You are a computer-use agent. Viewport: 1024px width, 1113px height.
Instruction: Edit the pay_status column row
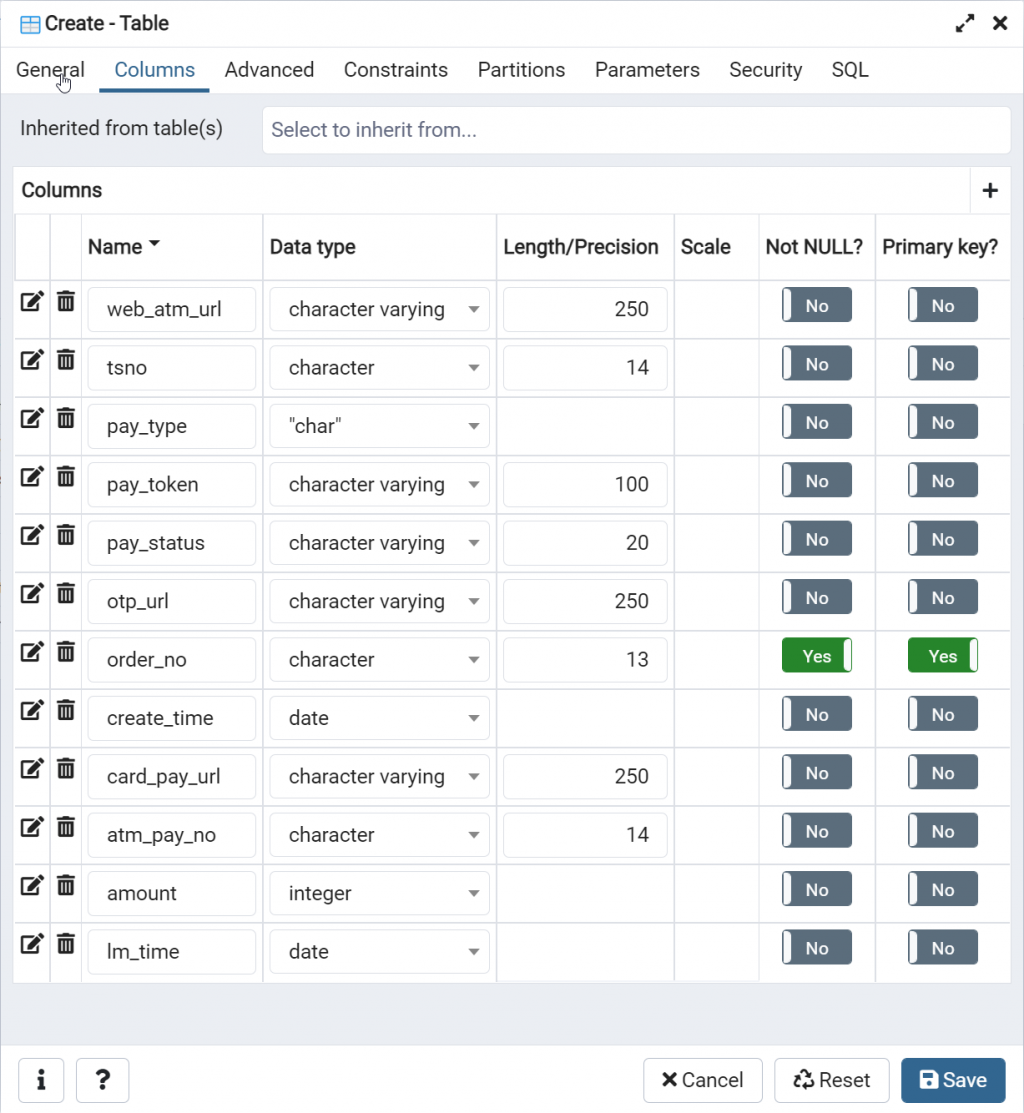point(31,534)
